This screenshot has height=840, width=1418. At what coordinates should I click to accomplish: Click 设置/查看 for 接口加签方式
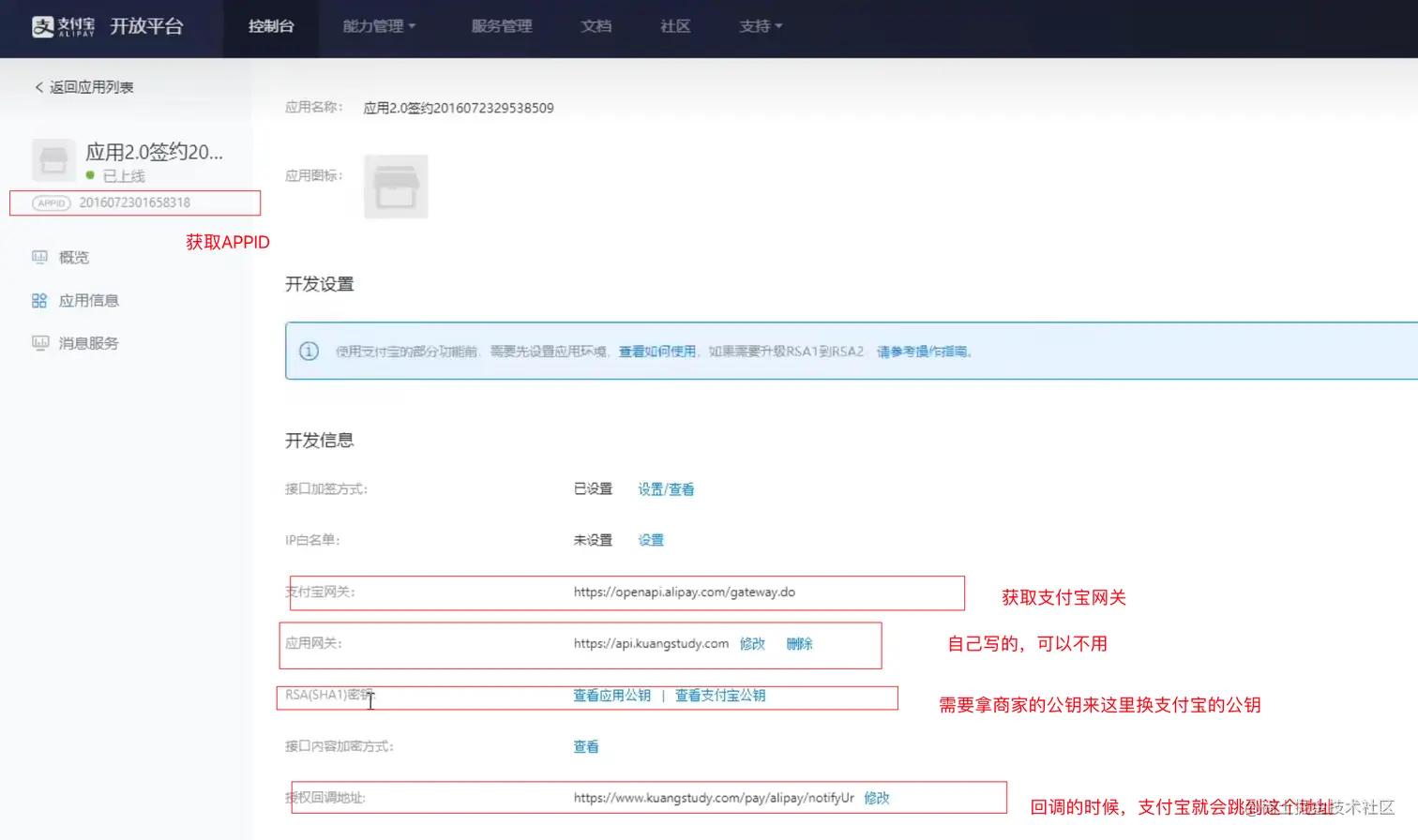point(666,489)
